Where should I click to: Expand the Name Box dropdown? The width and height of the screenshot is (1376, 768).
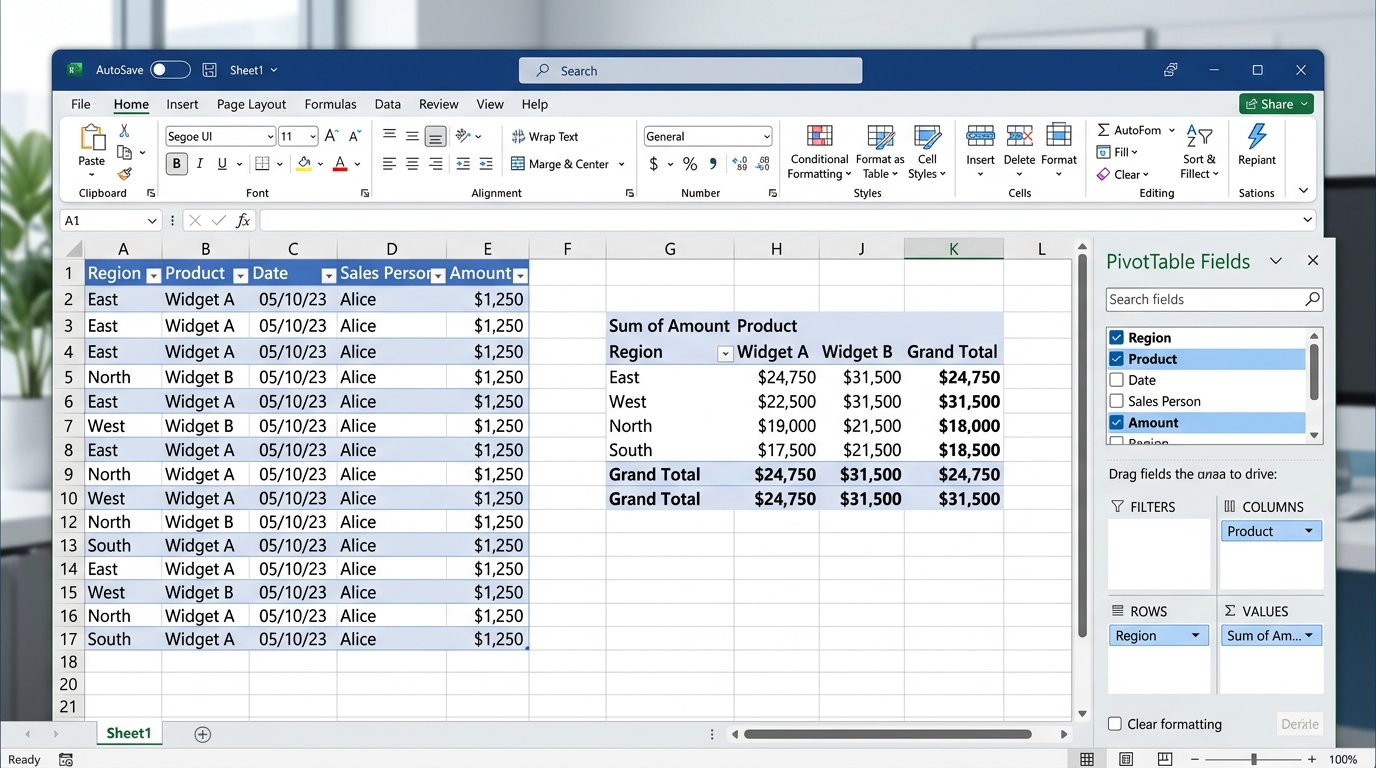[152, 221]
